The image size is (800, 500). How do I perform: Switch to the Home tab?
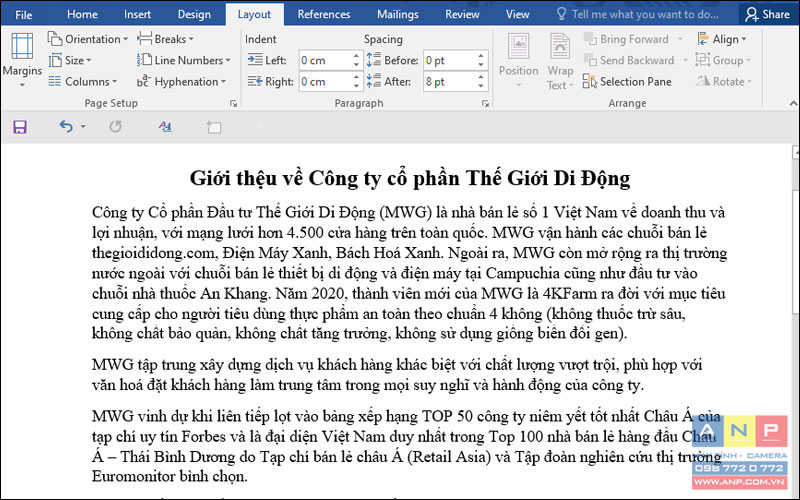[x=82, y=14]
